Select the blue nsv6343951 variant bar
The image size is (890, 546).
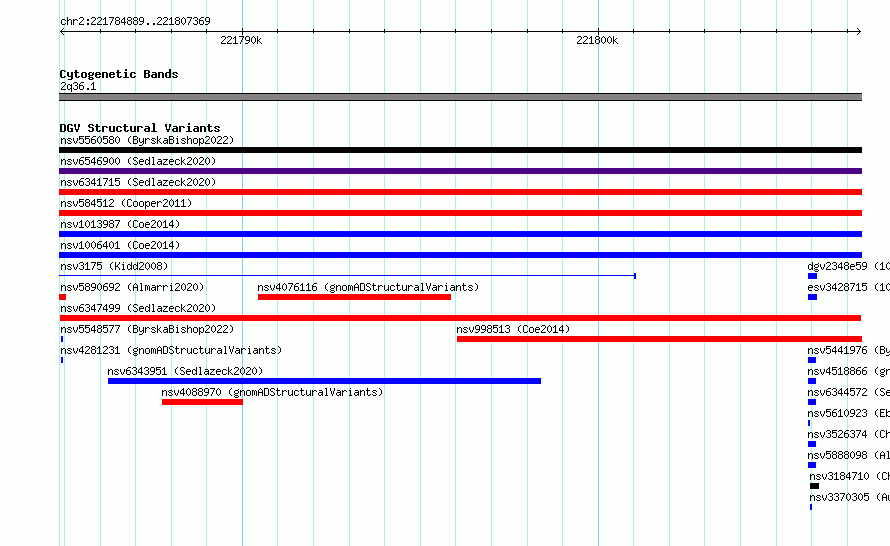coord(324,381)
